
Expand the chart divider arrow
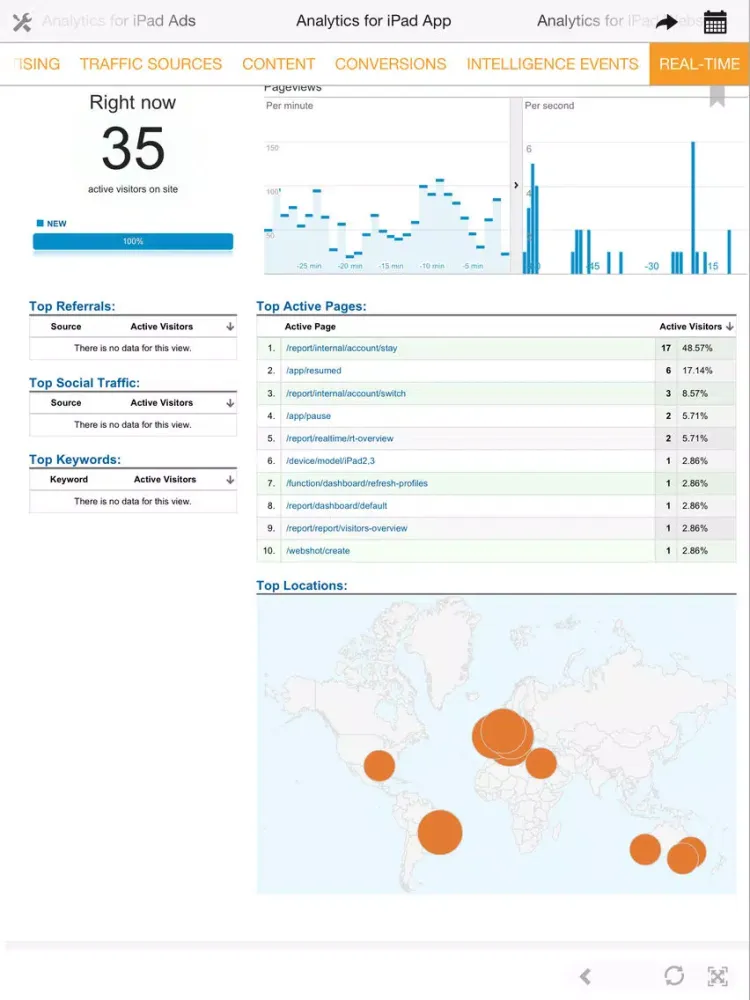point(516,185)
